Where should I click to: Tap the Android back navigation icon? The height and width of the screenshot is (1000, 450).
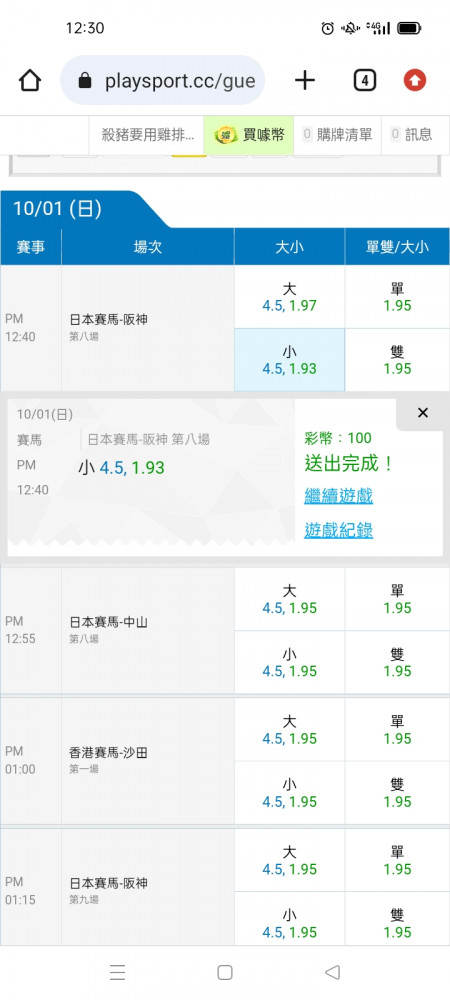click(x=332, y=972)
